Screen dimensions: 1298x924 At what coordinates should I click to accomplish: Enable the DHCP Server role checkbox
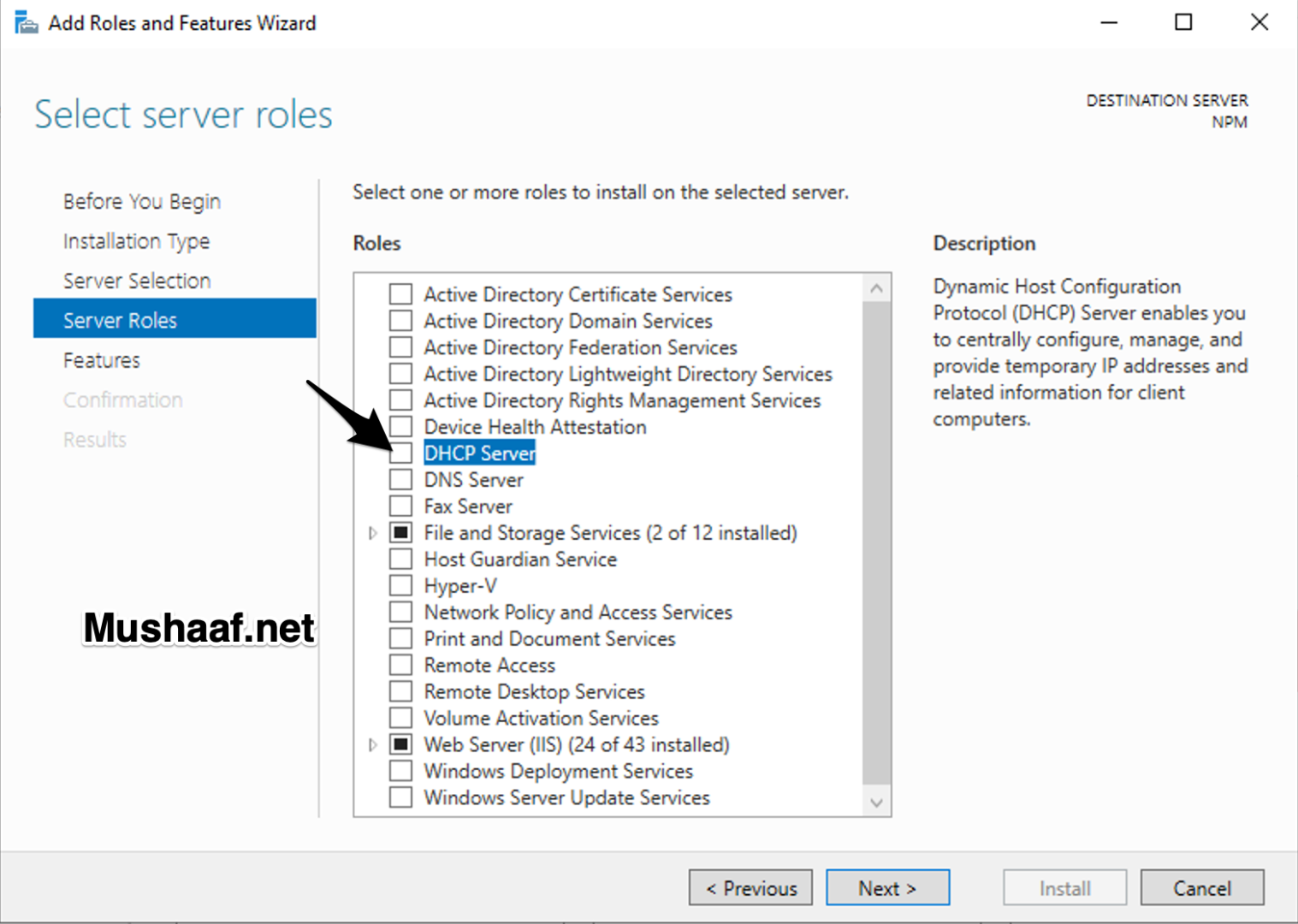tap(400, 453)
